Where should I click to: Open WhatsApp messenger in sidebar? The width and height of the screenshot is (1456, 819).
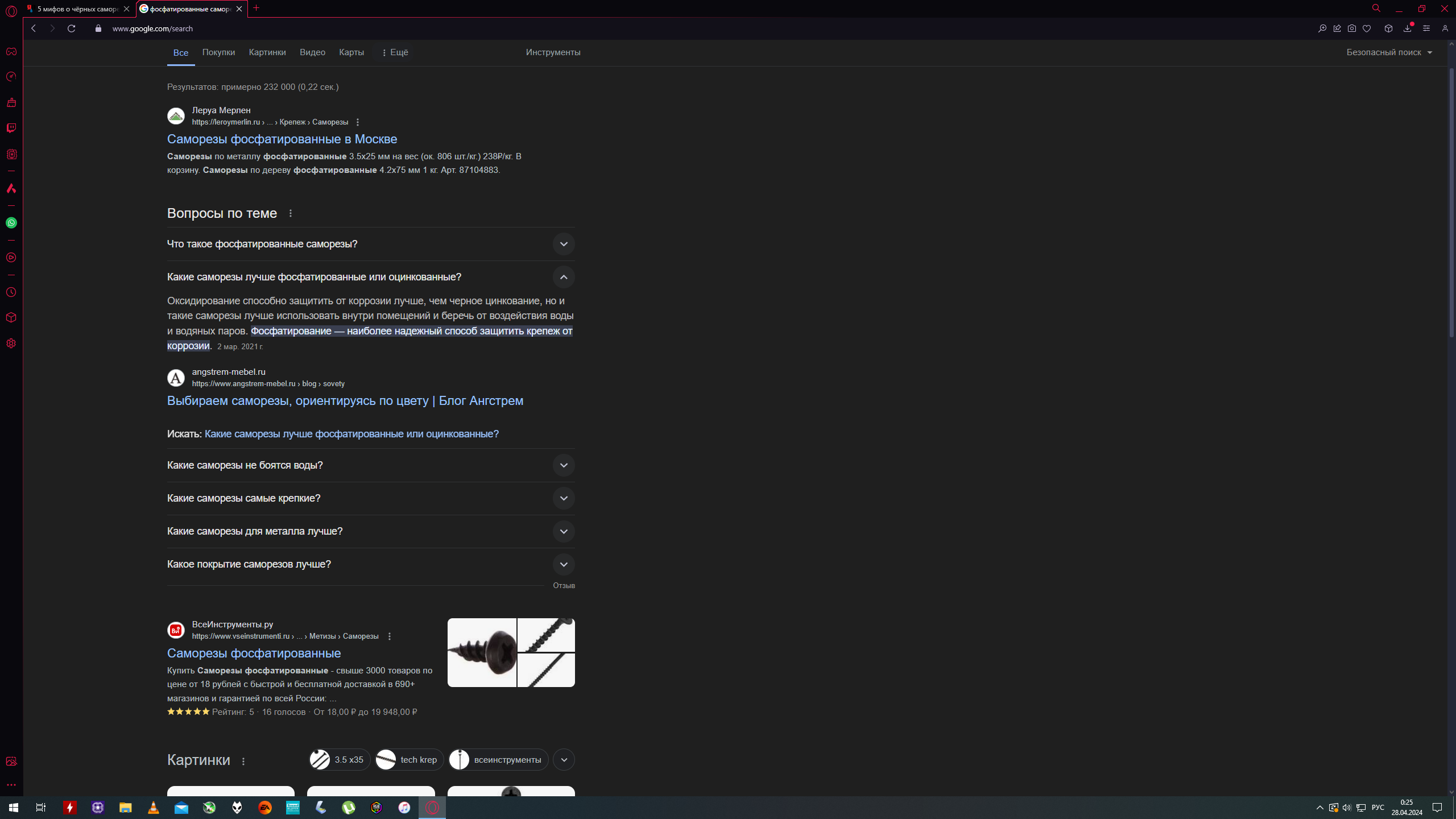tap(11, 223)
